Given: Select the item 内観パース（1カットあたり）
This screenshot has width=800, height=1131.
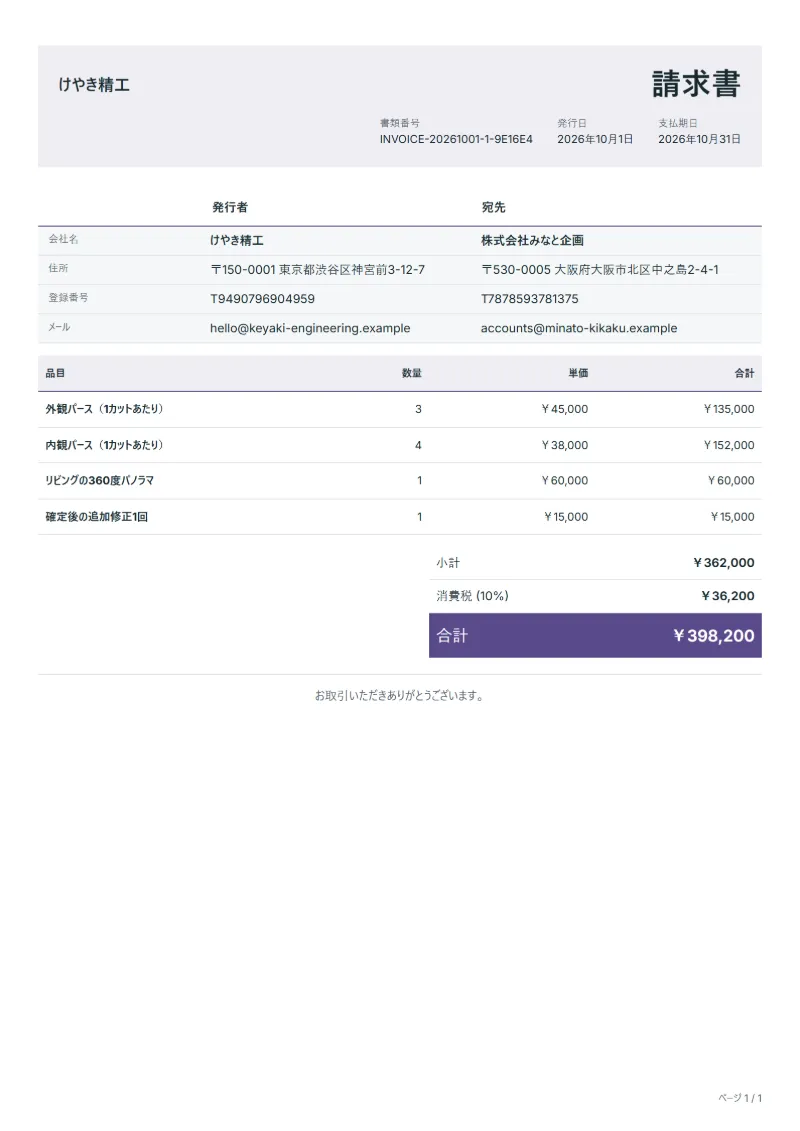Looking at the screenshot, I should tap(106, 445).
